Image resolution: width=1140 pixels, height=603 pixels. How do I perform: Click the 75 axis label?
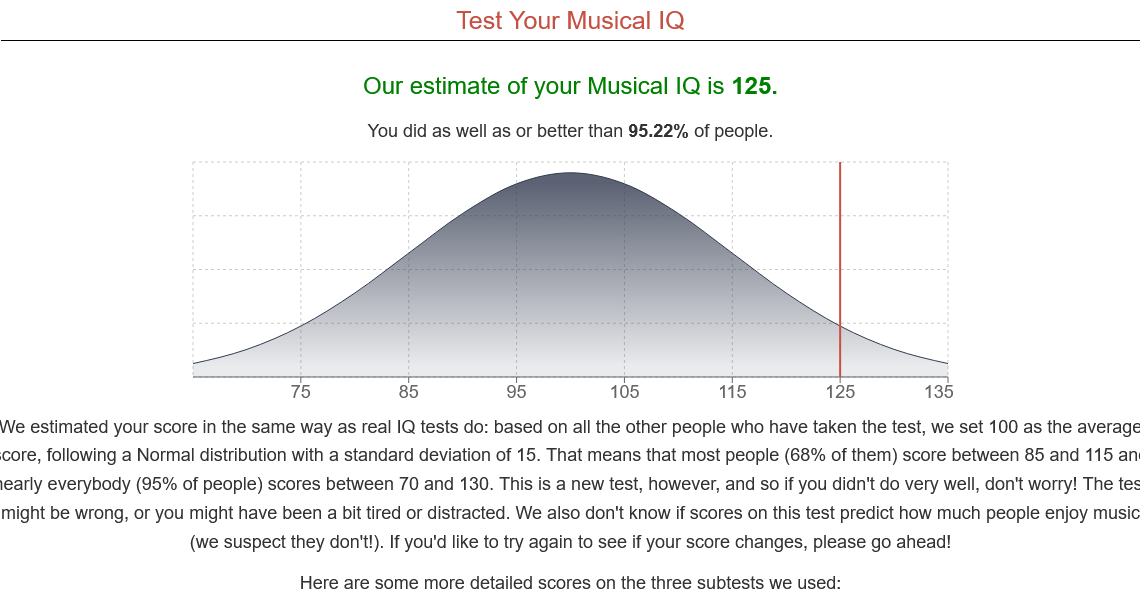pos(300,392)
